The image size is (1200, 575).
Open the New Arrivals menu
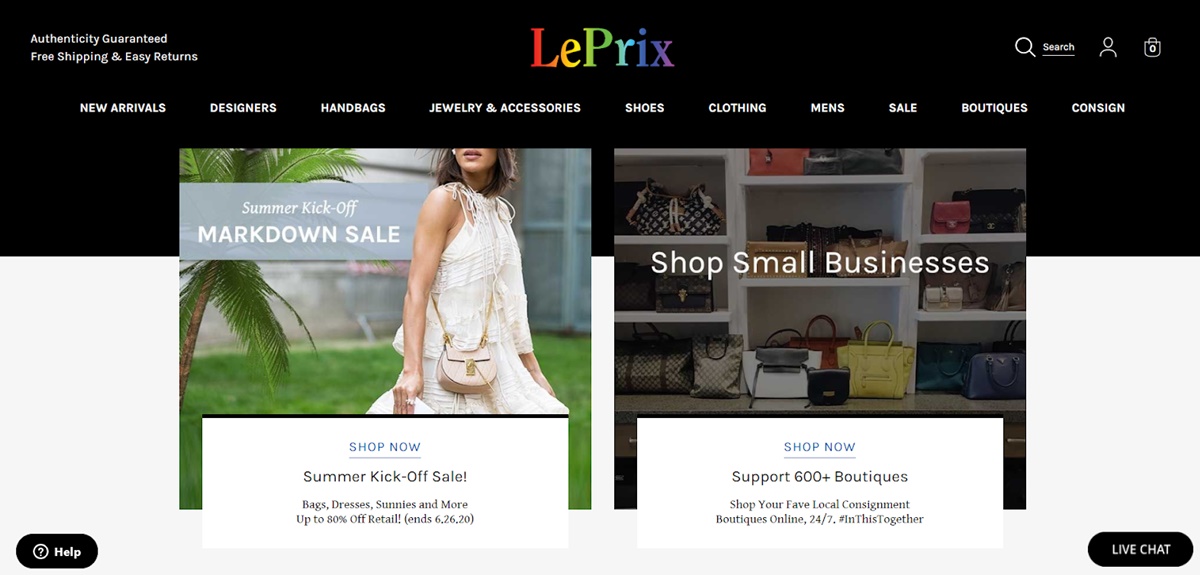tap(123, 108)
